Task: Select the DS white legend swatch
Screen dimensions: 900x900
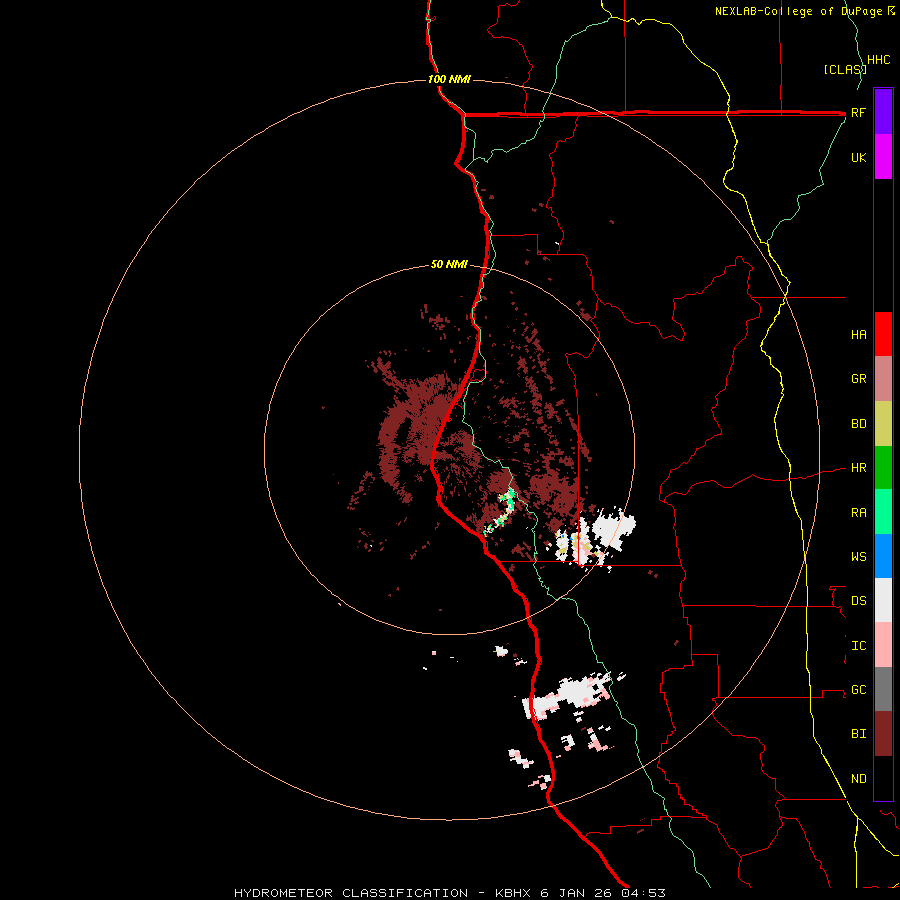Action: point(883,600)
